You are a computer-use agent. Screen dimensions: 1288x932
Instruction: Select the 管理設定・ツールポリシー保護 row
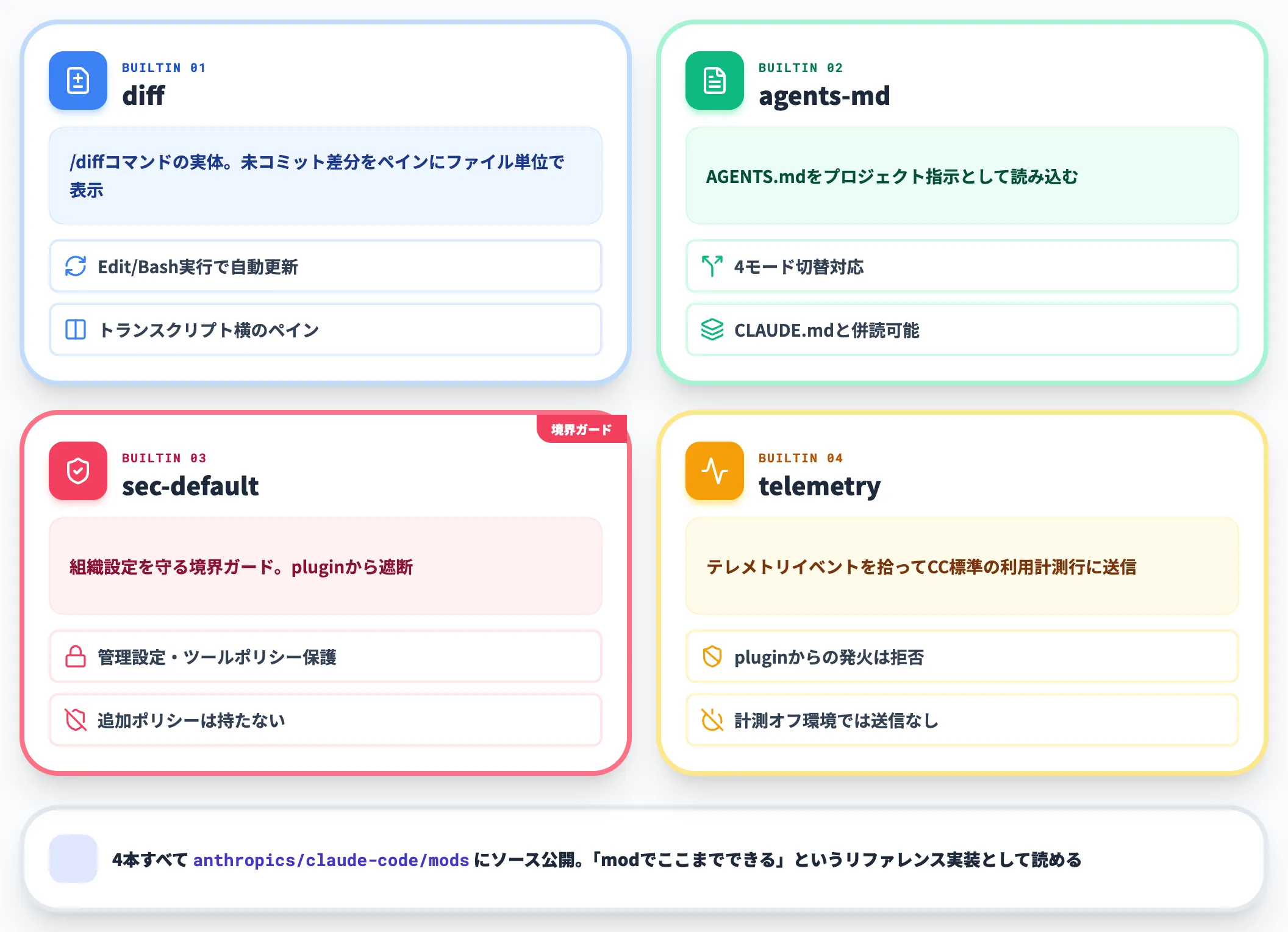tap(326, 656)
